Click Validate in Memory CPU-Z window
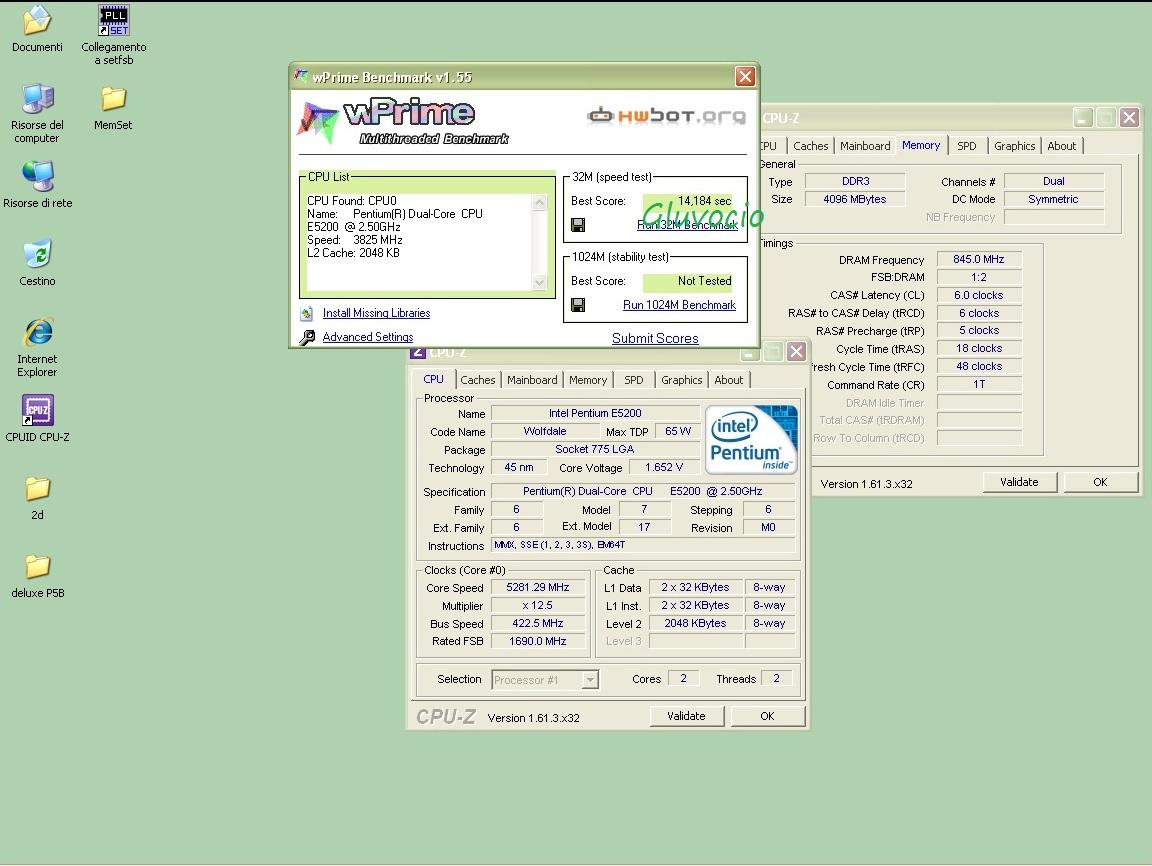Screen dimensions: 1152x866 (1019, 482)
